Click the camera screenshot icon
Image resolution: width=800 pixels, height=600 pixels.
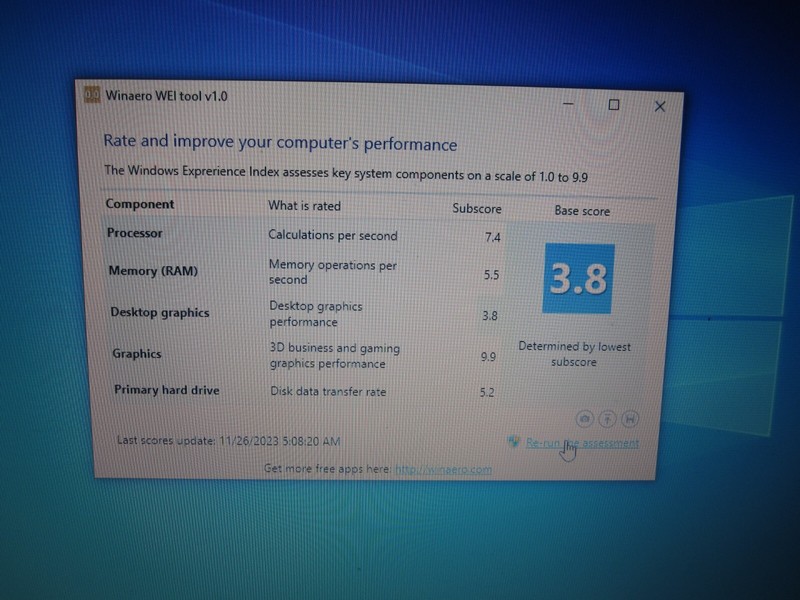coord(585,419)
